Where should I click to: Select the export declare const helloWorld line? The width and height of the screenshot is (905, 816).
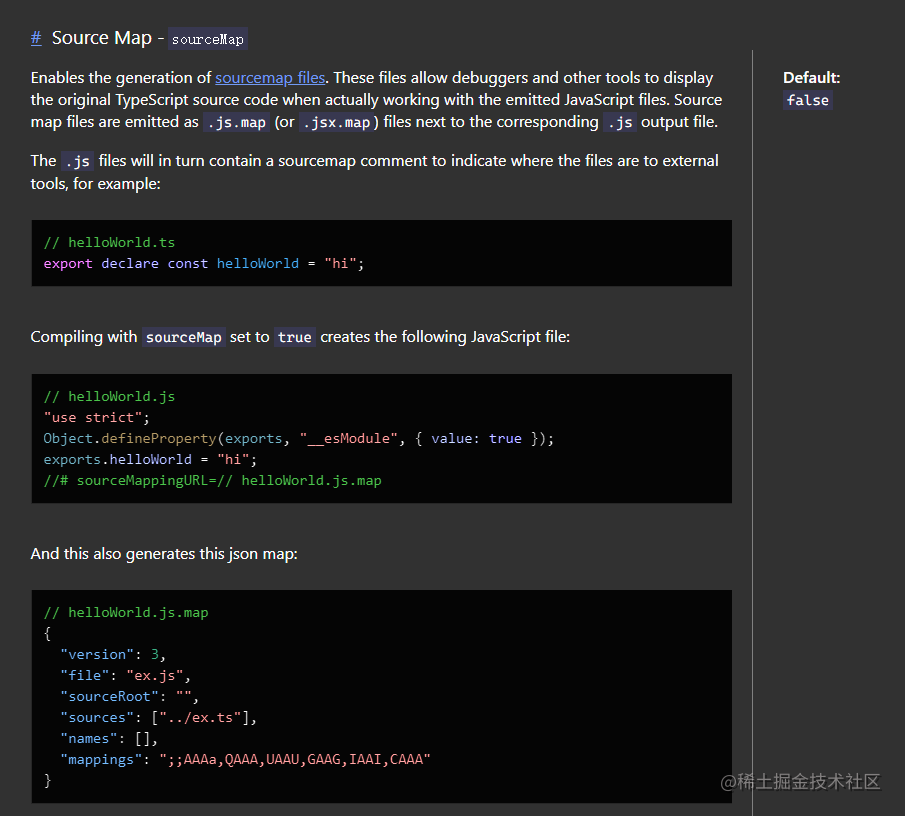pyautogui.click(x=200, y=263)
